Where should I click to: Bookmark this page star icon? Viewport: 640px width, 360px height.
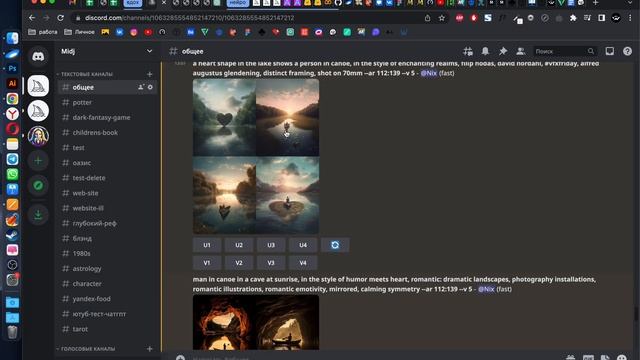pyautogui.click(x=442, y=18)
